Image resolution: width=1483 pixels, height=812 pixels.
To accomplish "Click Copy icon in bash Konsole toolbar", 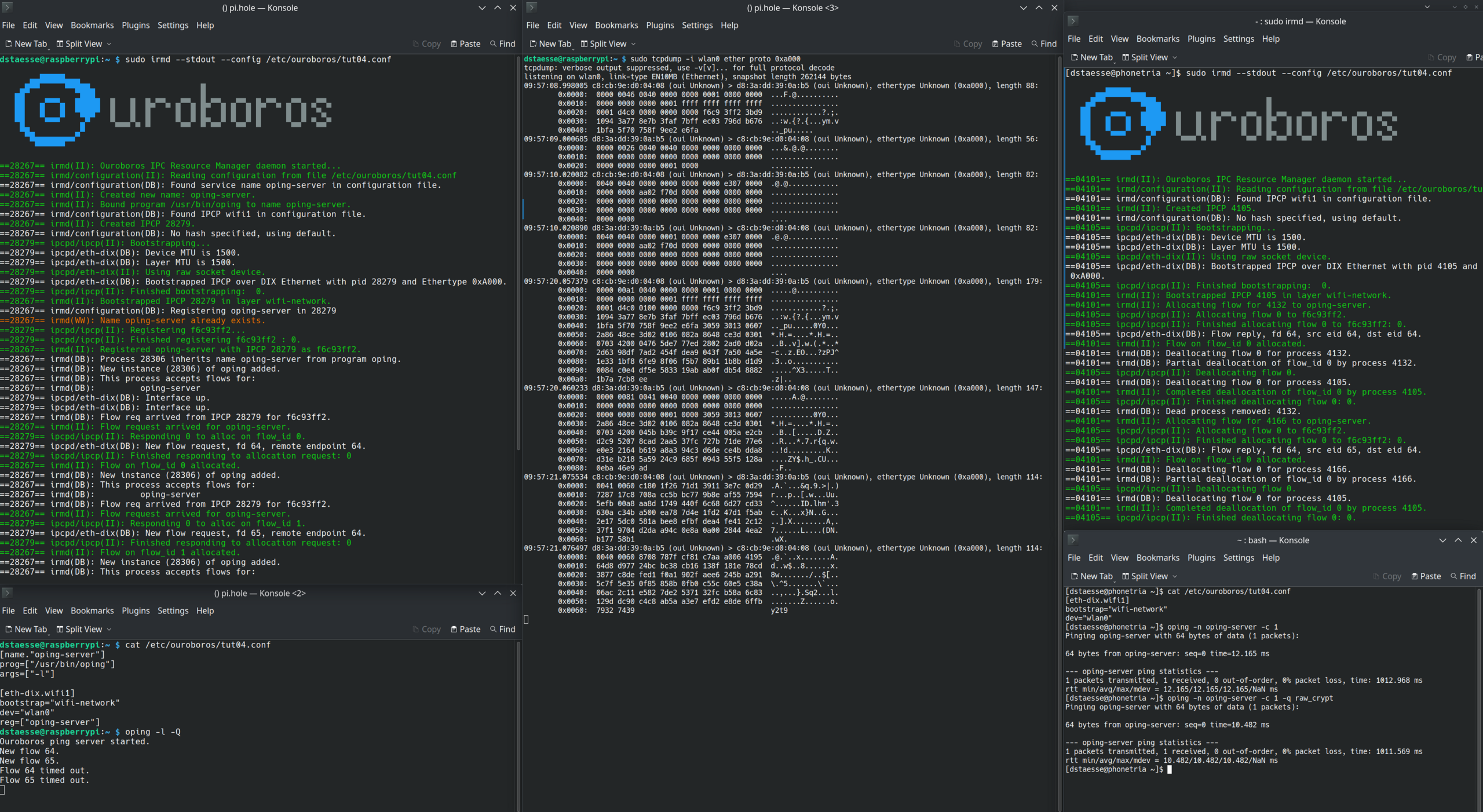I will coord(1376,576).
